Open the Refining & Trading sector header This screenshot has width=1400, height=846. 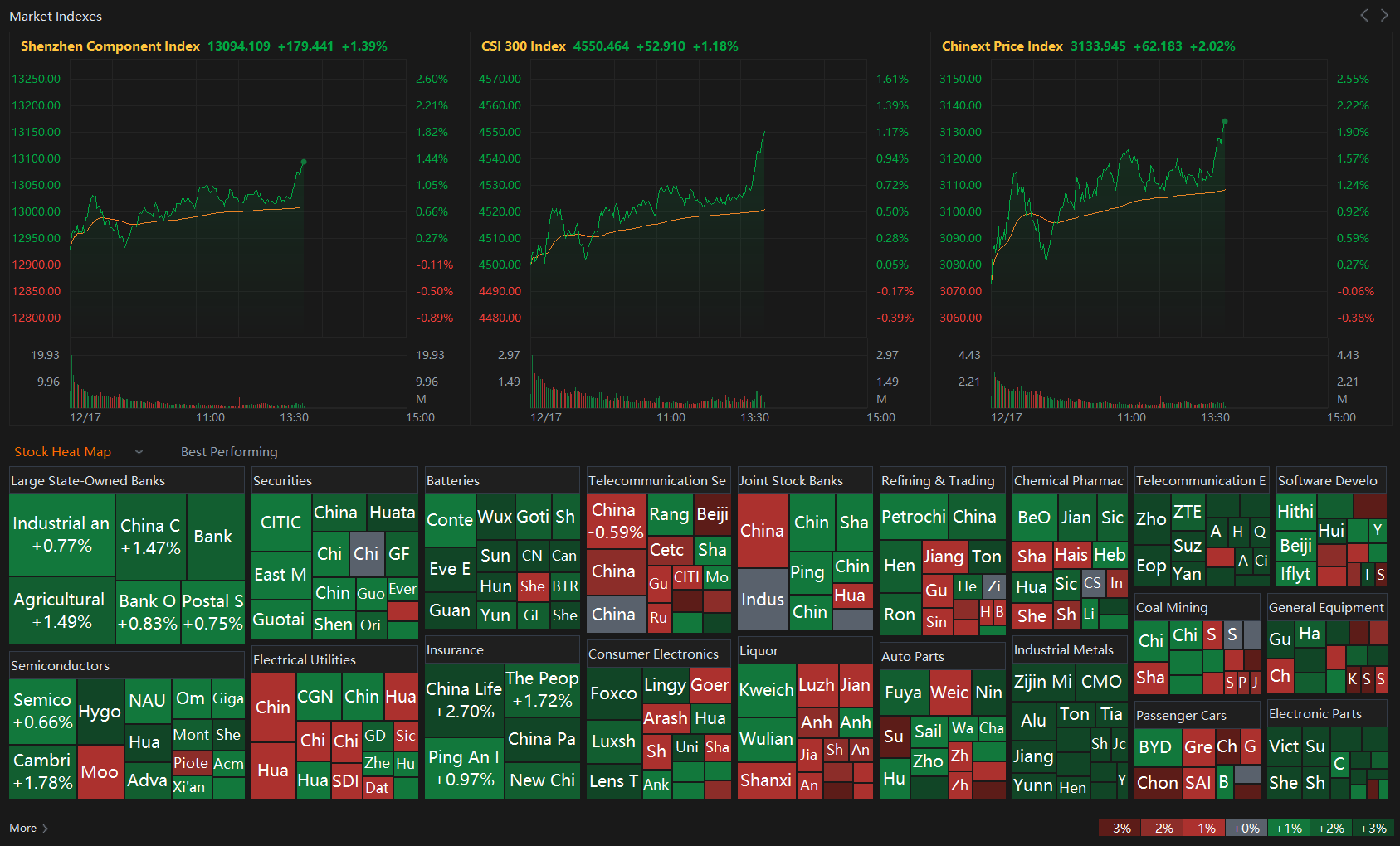pyautogui.click(x=943, y=480)
